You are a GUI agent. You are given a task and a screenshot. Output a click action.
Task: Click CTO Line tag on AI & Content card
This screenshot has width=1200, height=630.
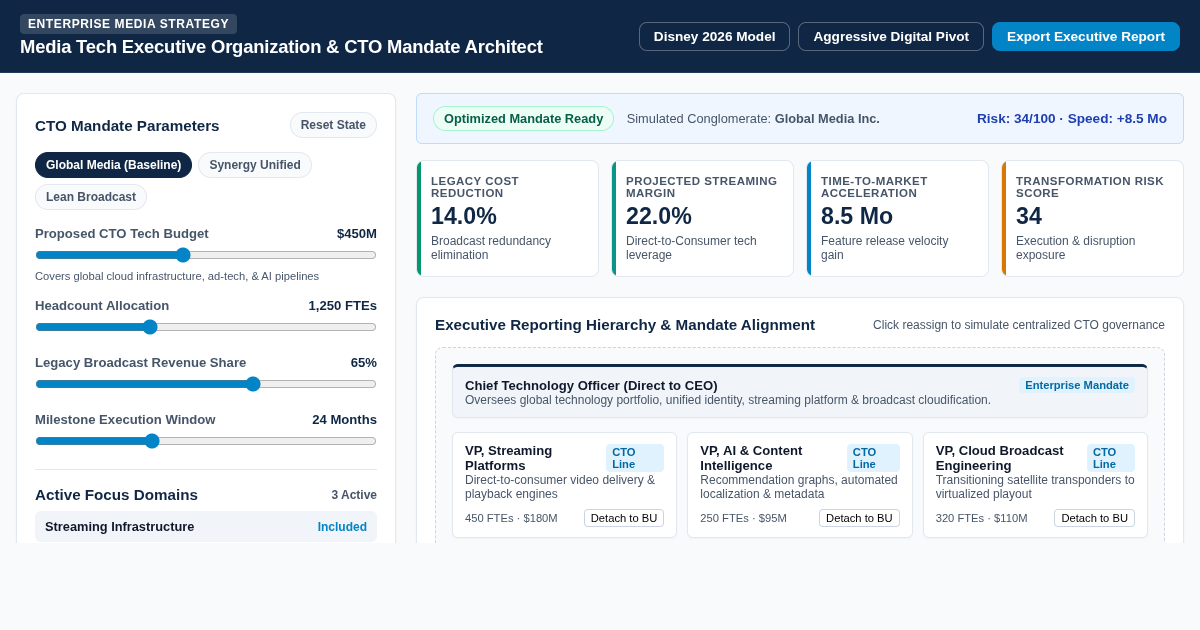pos(873,458)
